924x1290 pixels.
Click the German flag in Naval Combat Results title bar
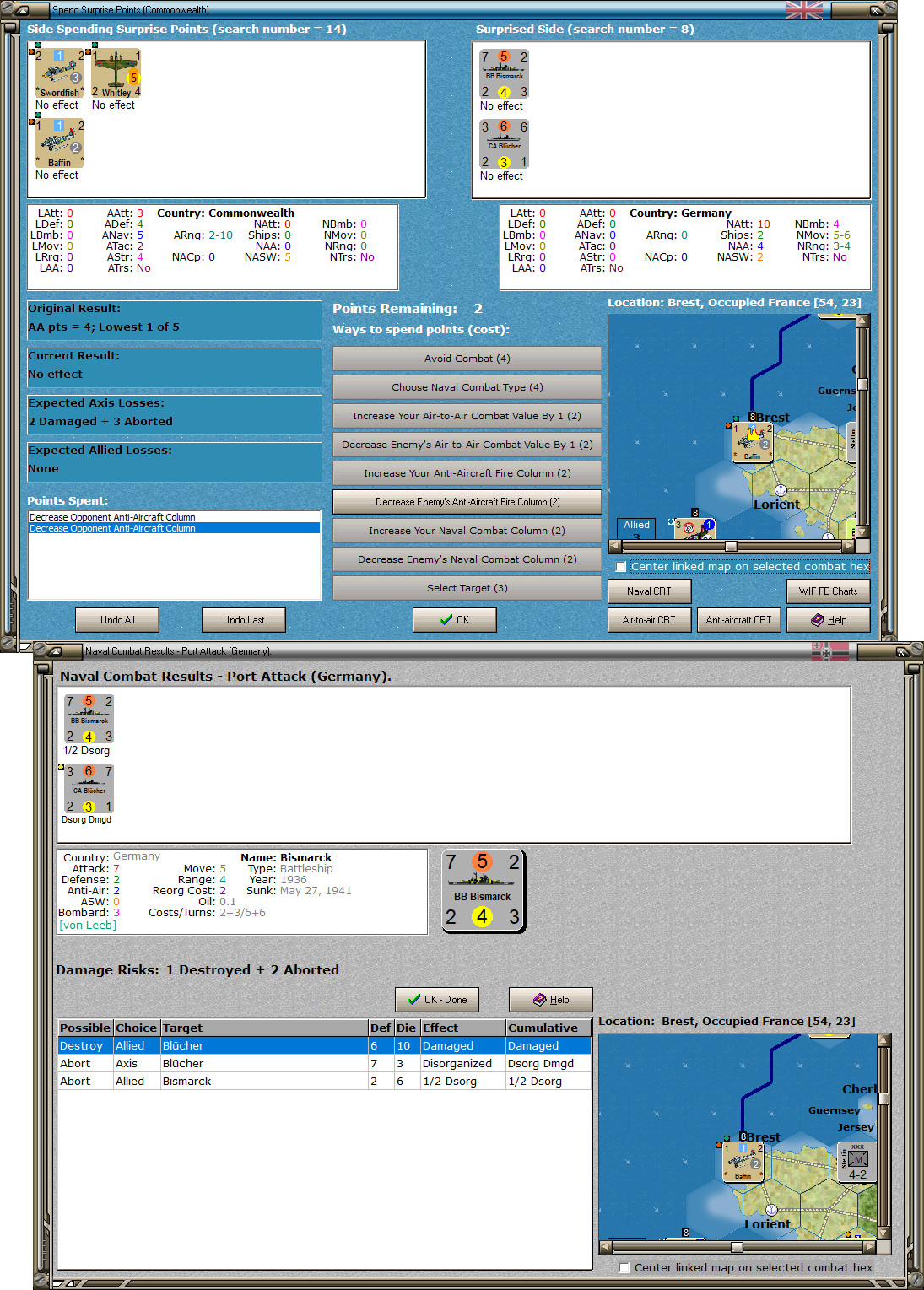[x=830, y=650]
